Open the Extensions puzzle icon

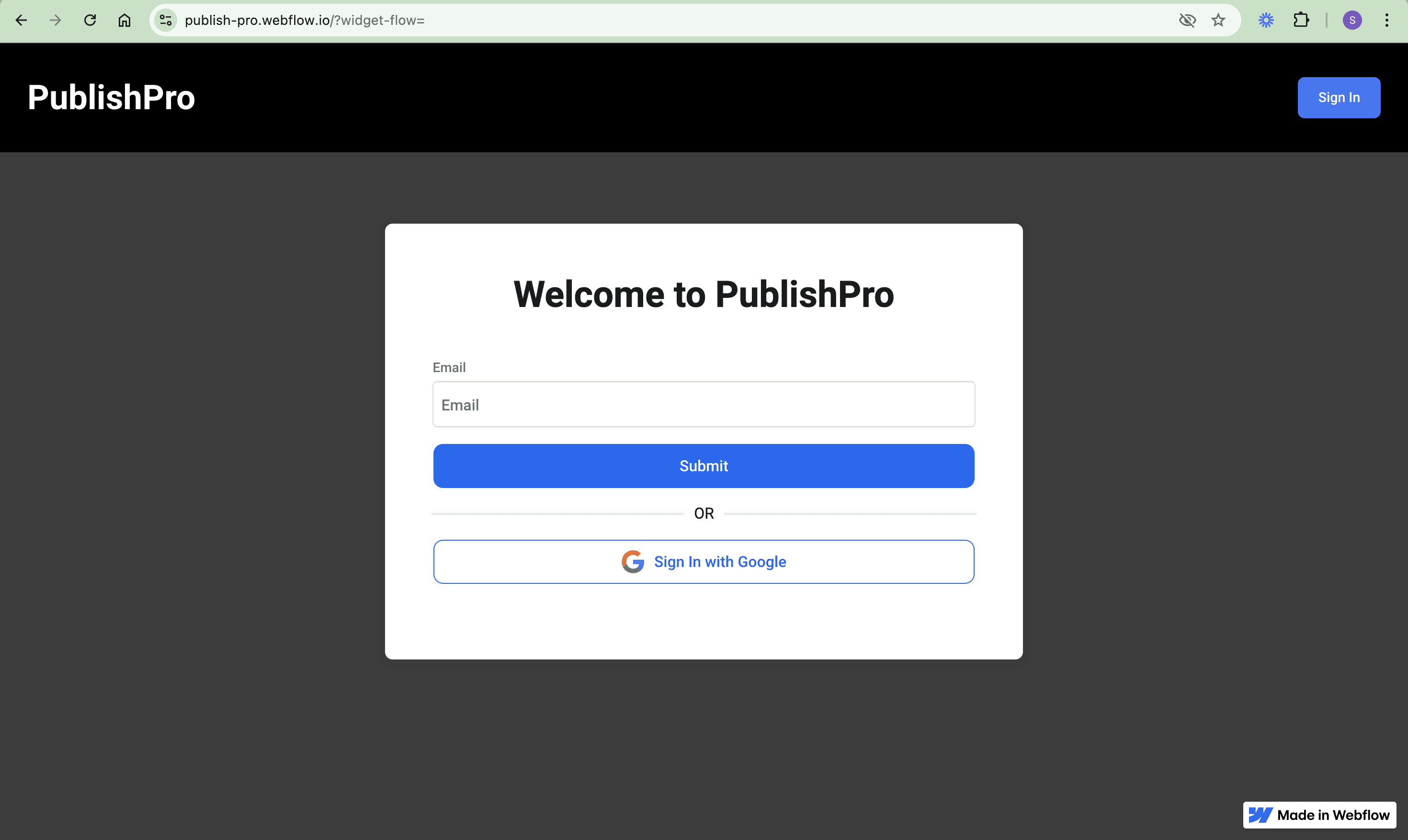[x=1301, y=21]
